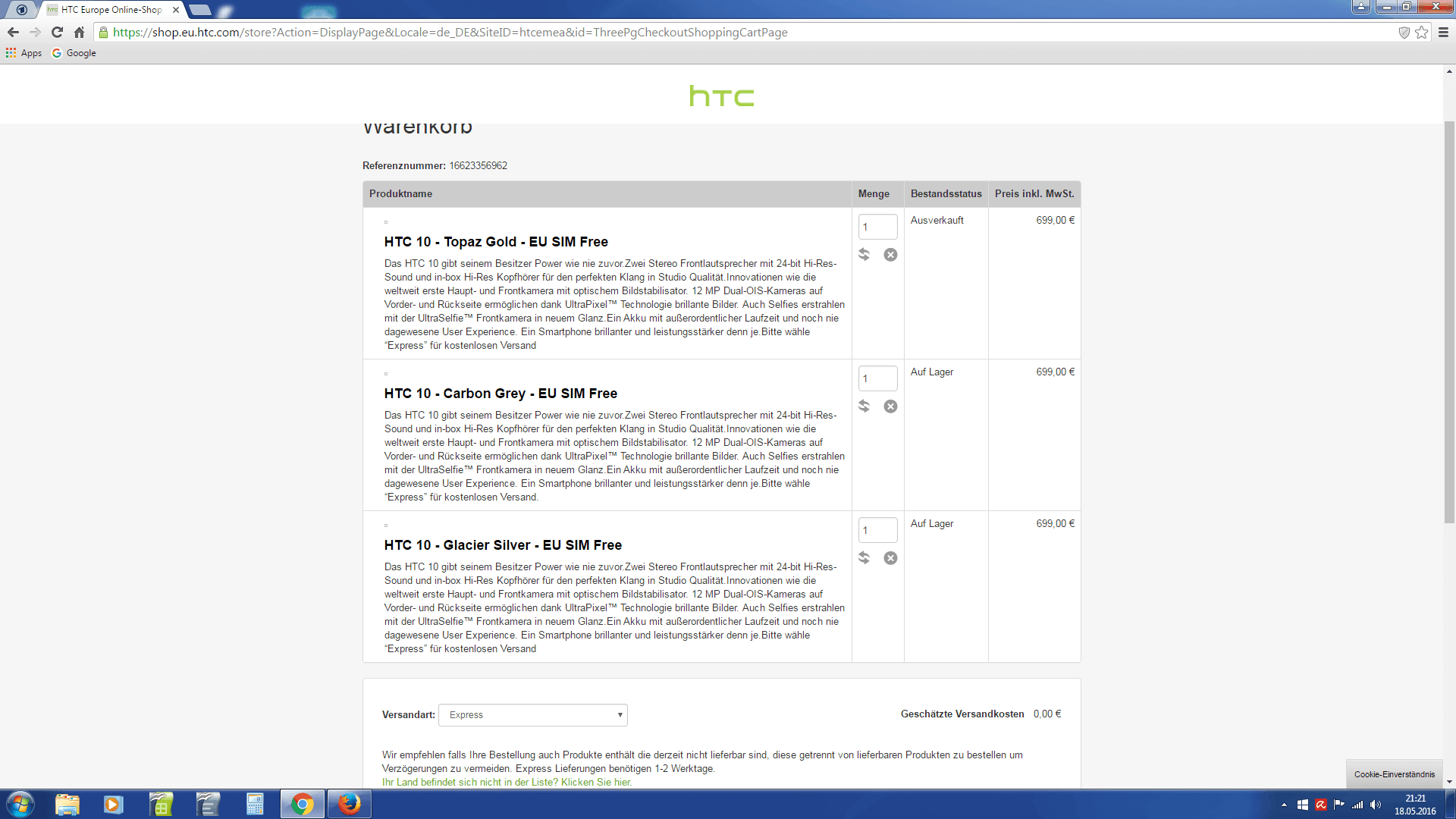
Task: Open the Google bookmark
Action: click(x=74, y=53)
